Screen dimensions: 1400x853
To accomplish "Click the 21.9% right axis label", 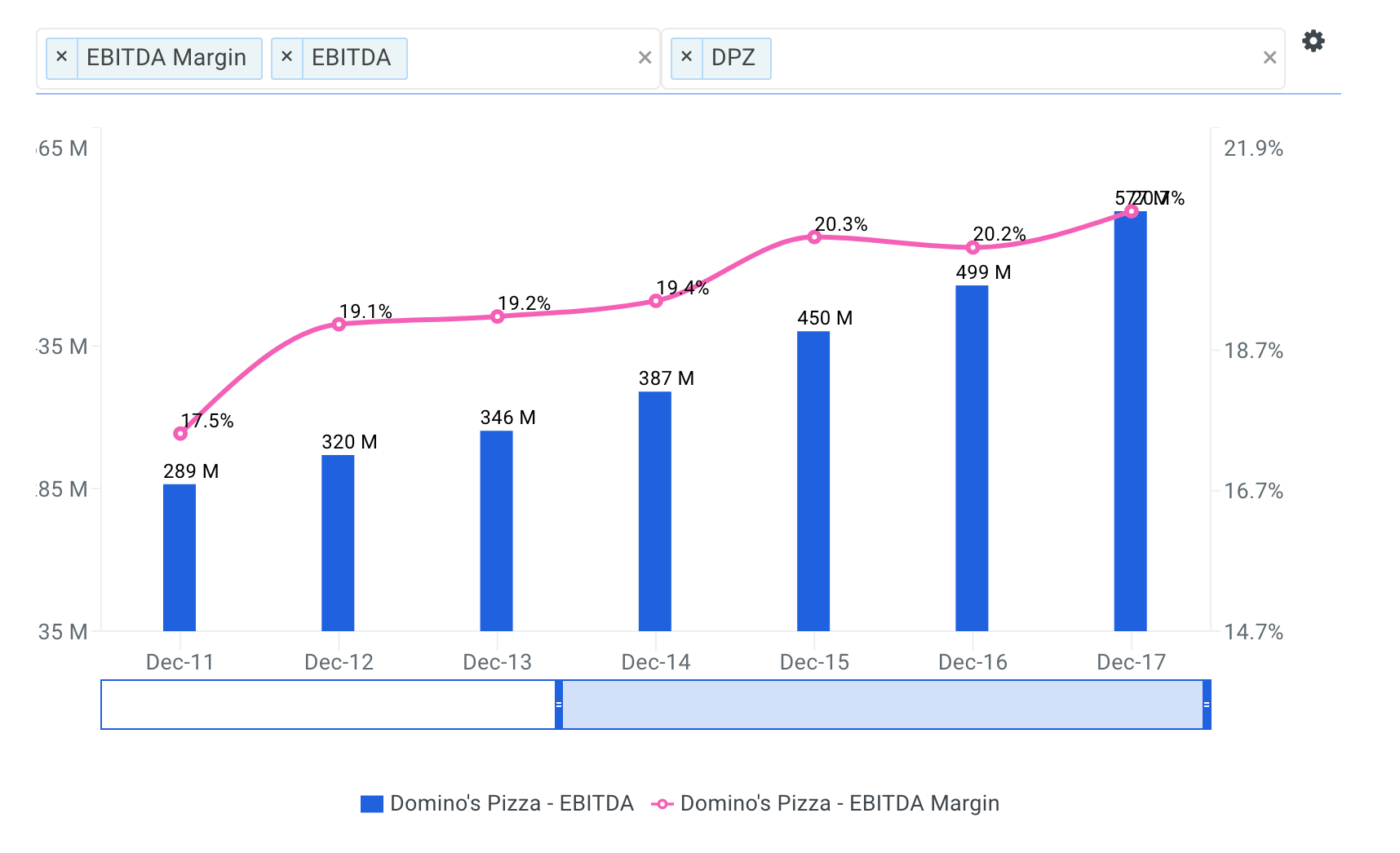I will (1253, 148).
